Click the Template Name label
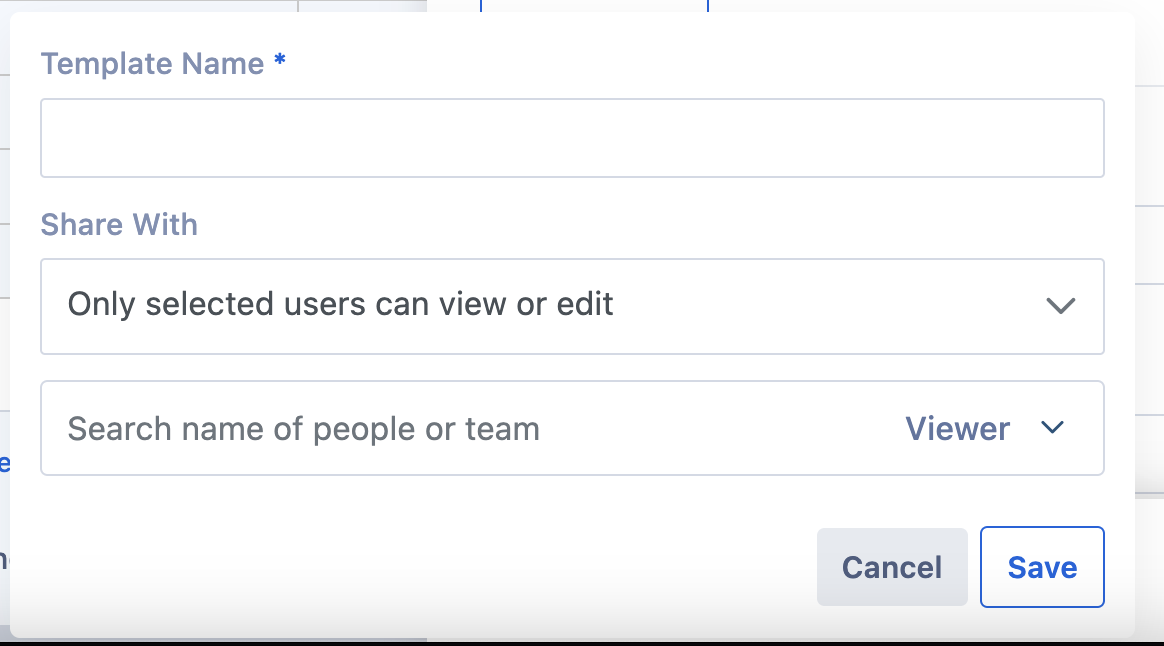 point(152,64)
